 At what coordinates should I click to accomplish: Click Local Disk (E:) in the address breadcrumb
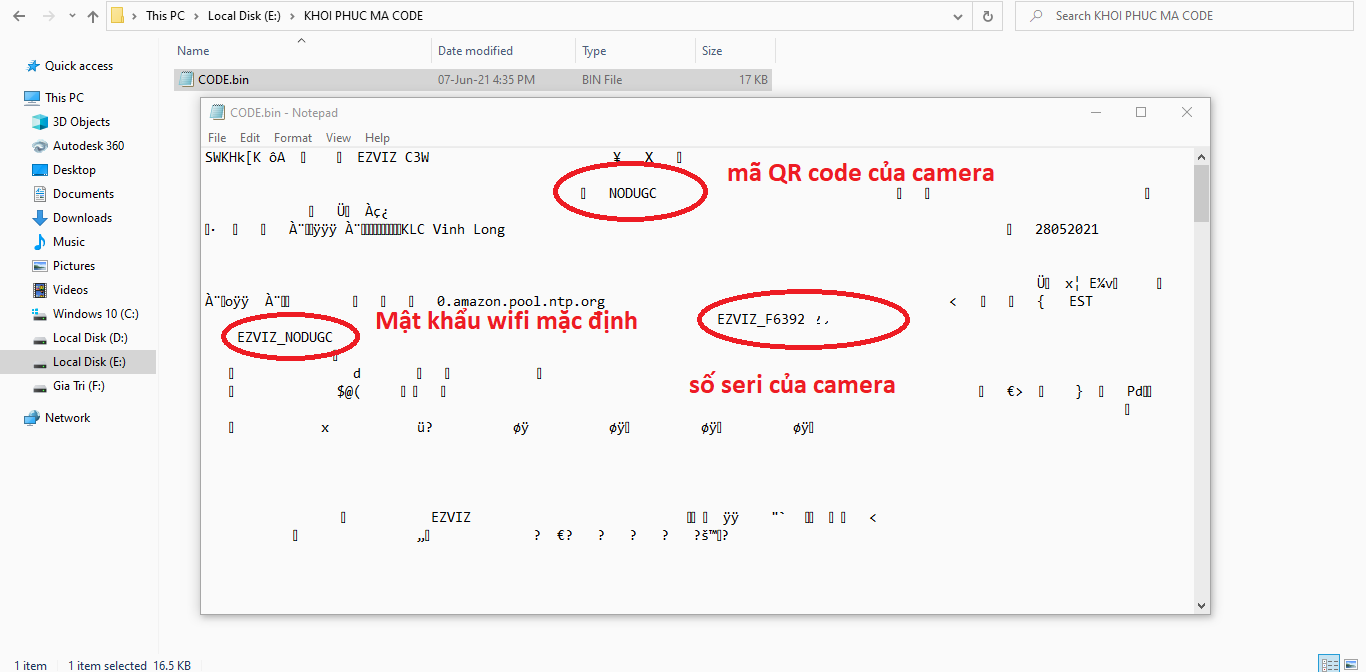pos(245,16)
